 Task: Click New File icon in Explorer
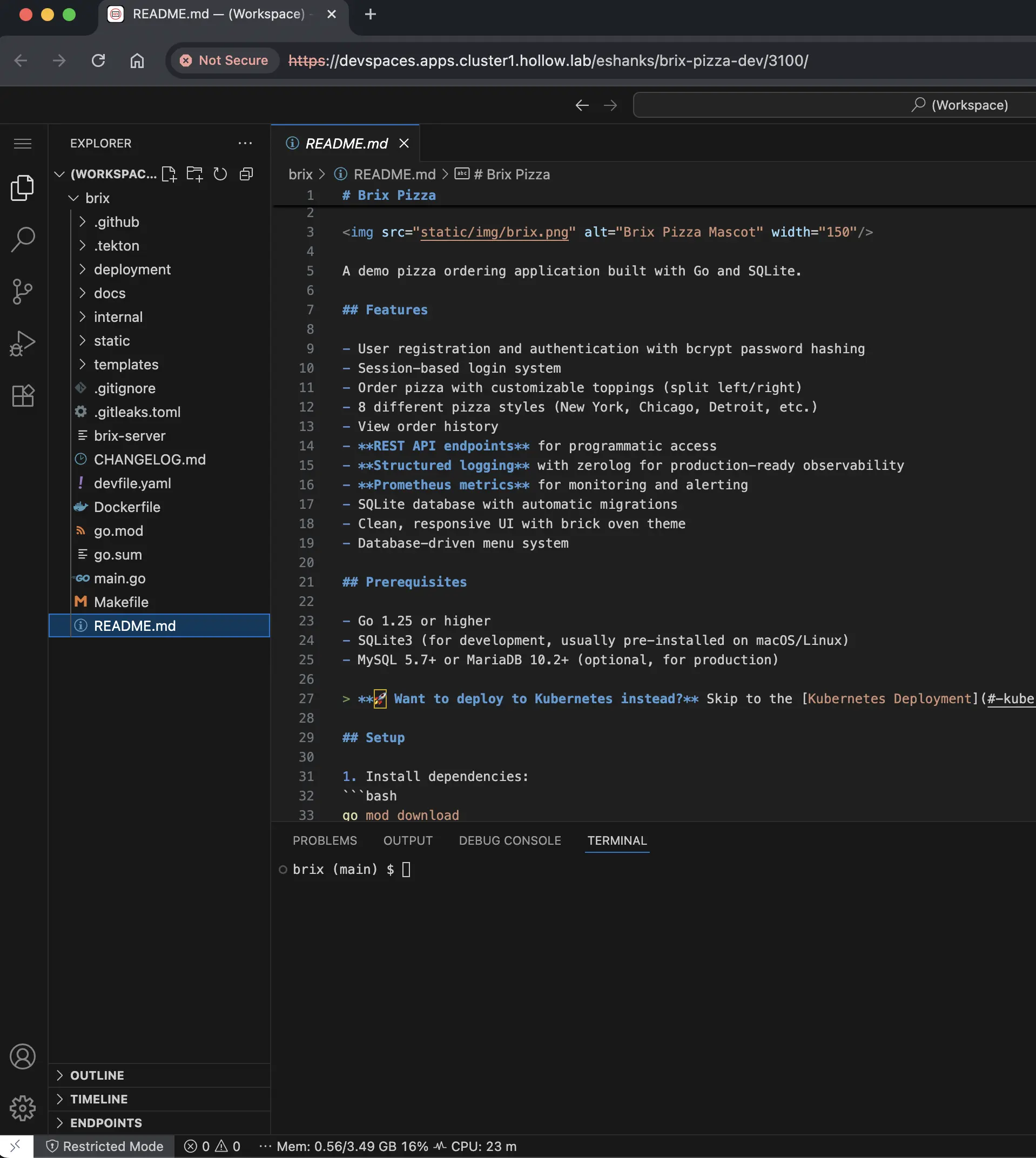[169, 174]
